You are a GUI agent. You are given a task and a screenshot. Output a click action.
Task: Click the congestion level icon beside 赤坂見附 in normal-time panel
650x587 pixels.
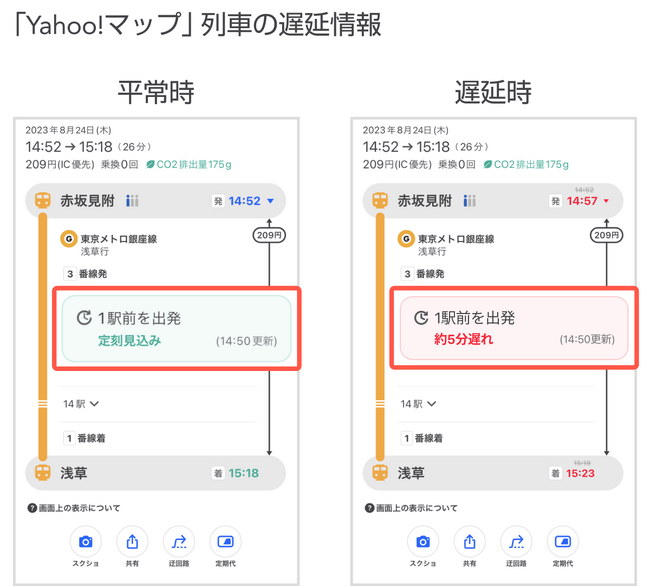click(133, 201)
